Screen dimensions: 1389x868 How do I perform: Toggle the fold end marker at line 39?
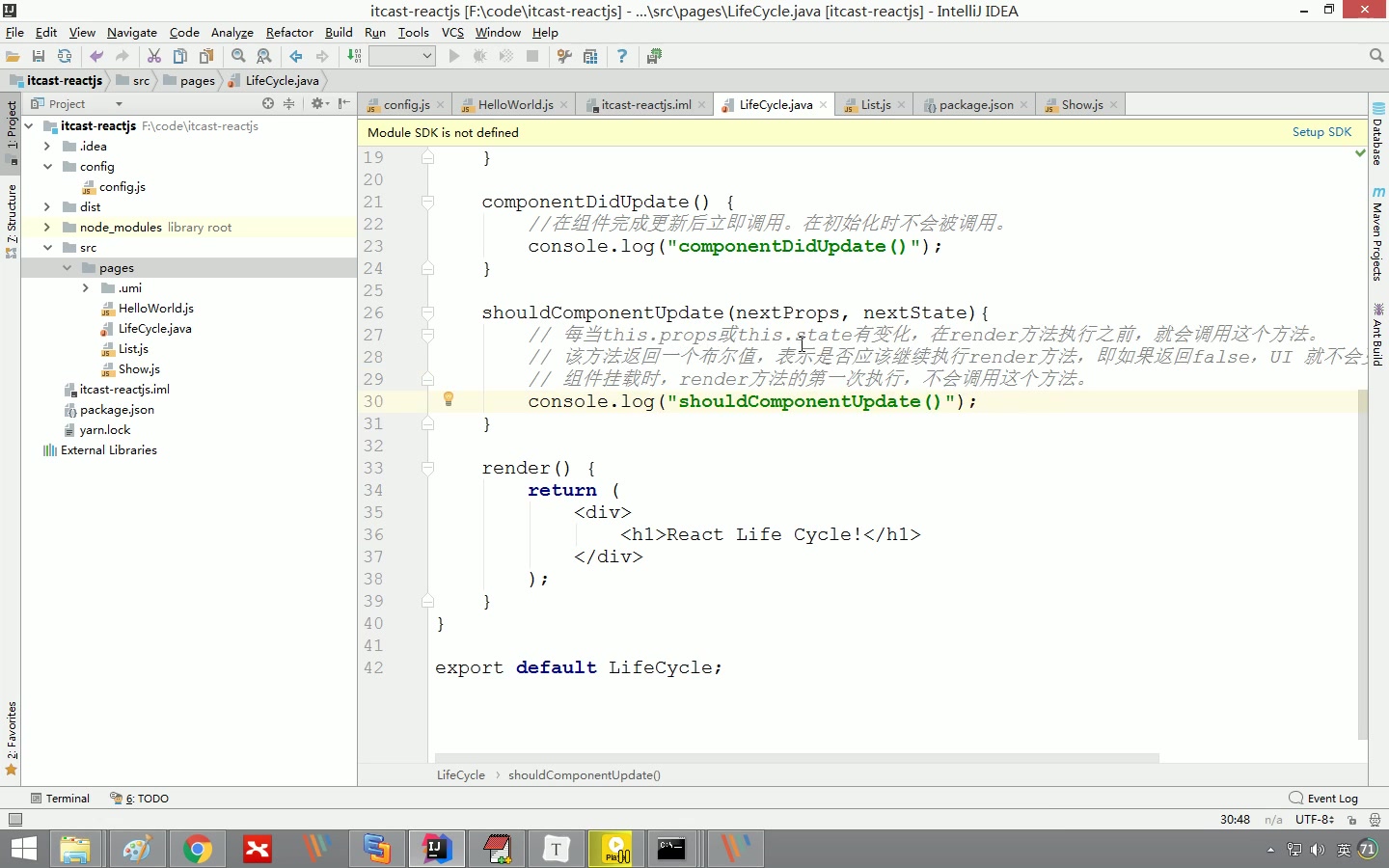pos(427,601)
